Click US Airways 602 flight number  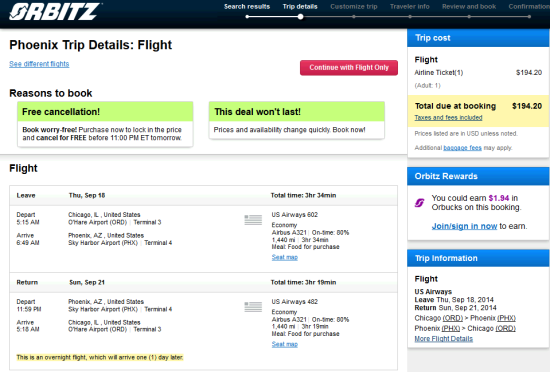(x=295, y=215)
